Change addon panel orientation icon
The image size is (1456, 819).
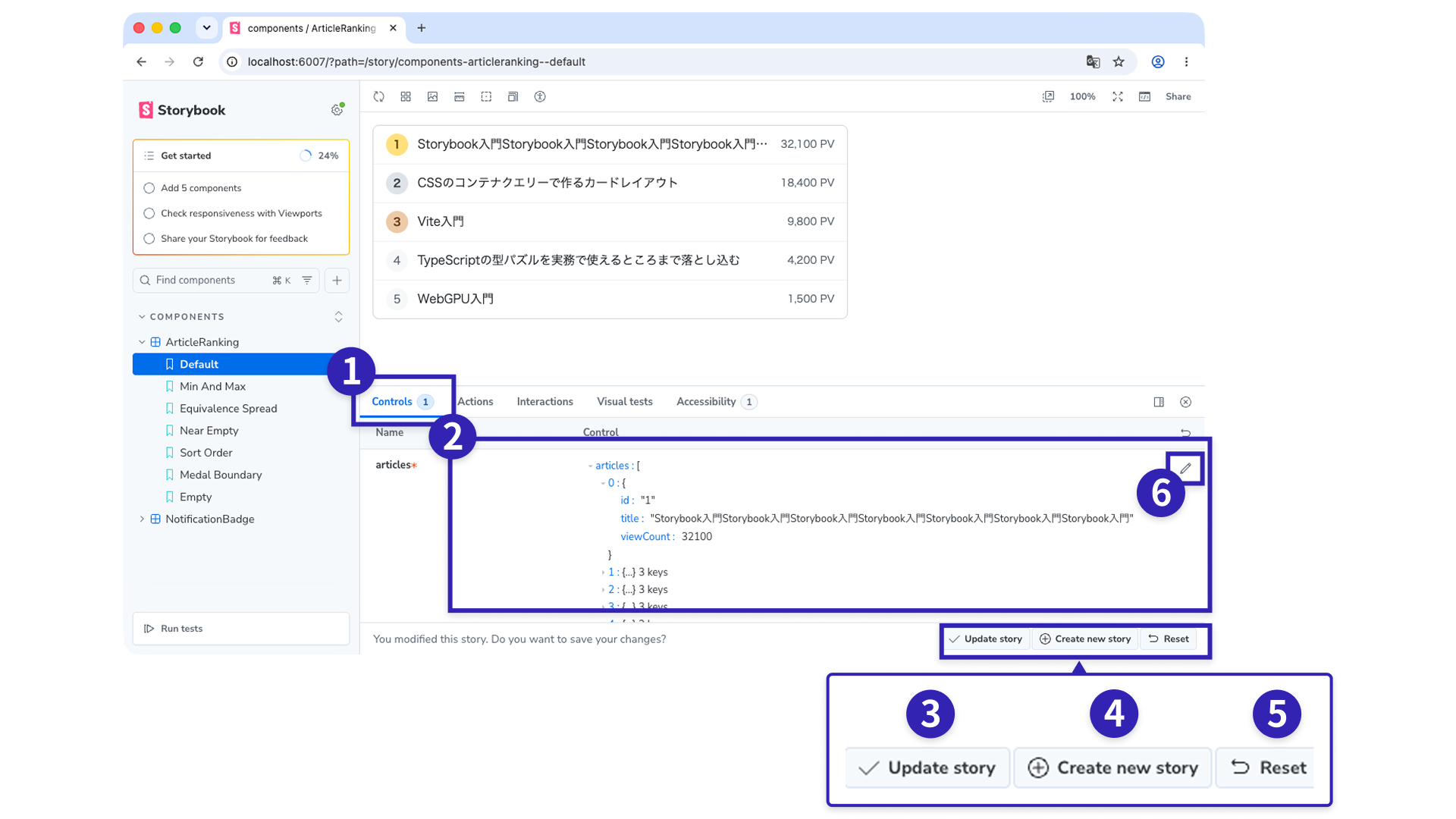(1159, 402)
